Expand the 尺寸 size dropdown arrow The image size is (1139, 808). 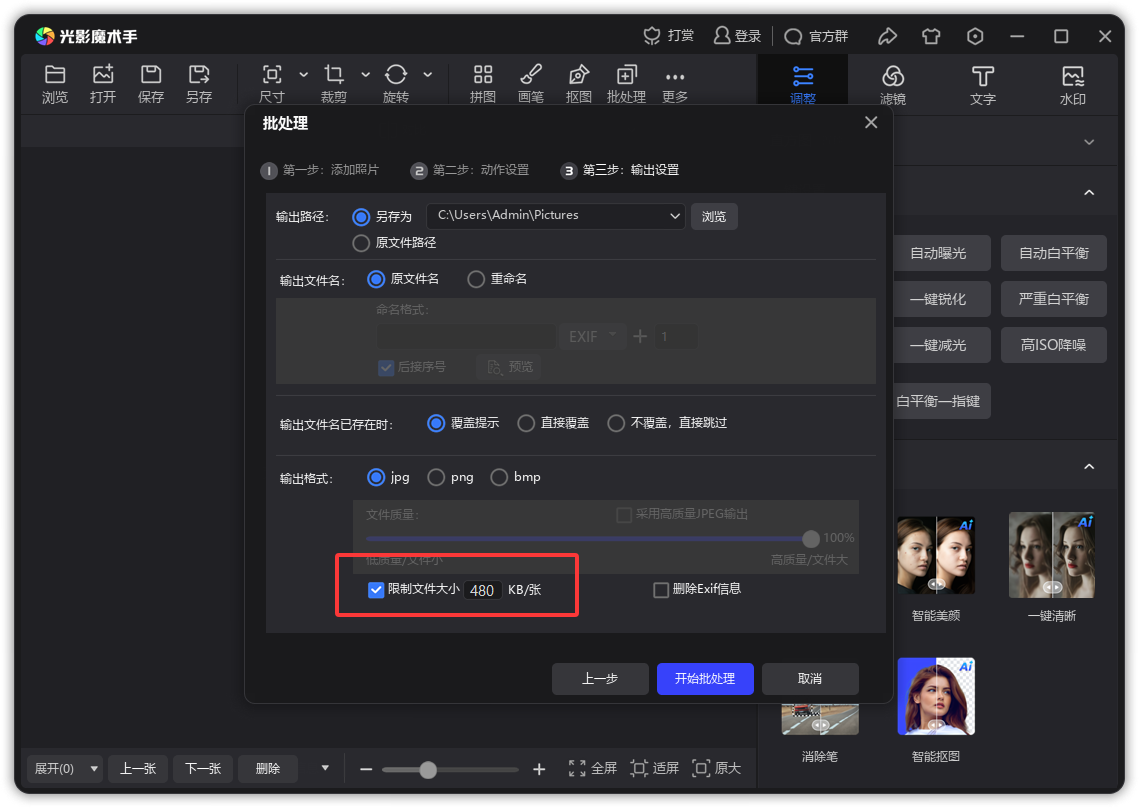point(304,75)
